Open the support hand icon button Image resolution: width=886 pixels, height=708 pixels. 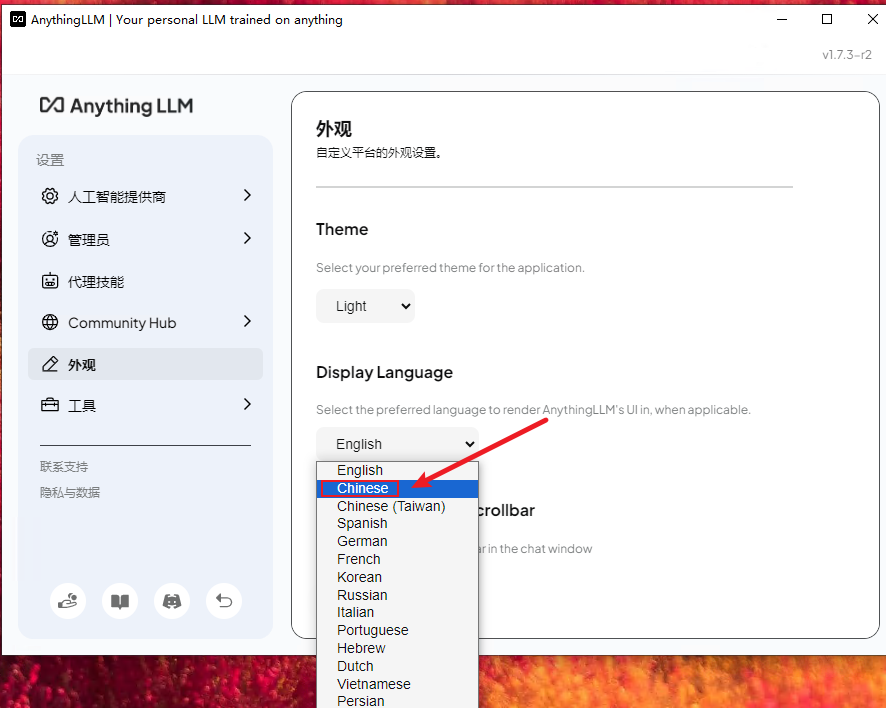pyautogui.click(x=68, y=601)
